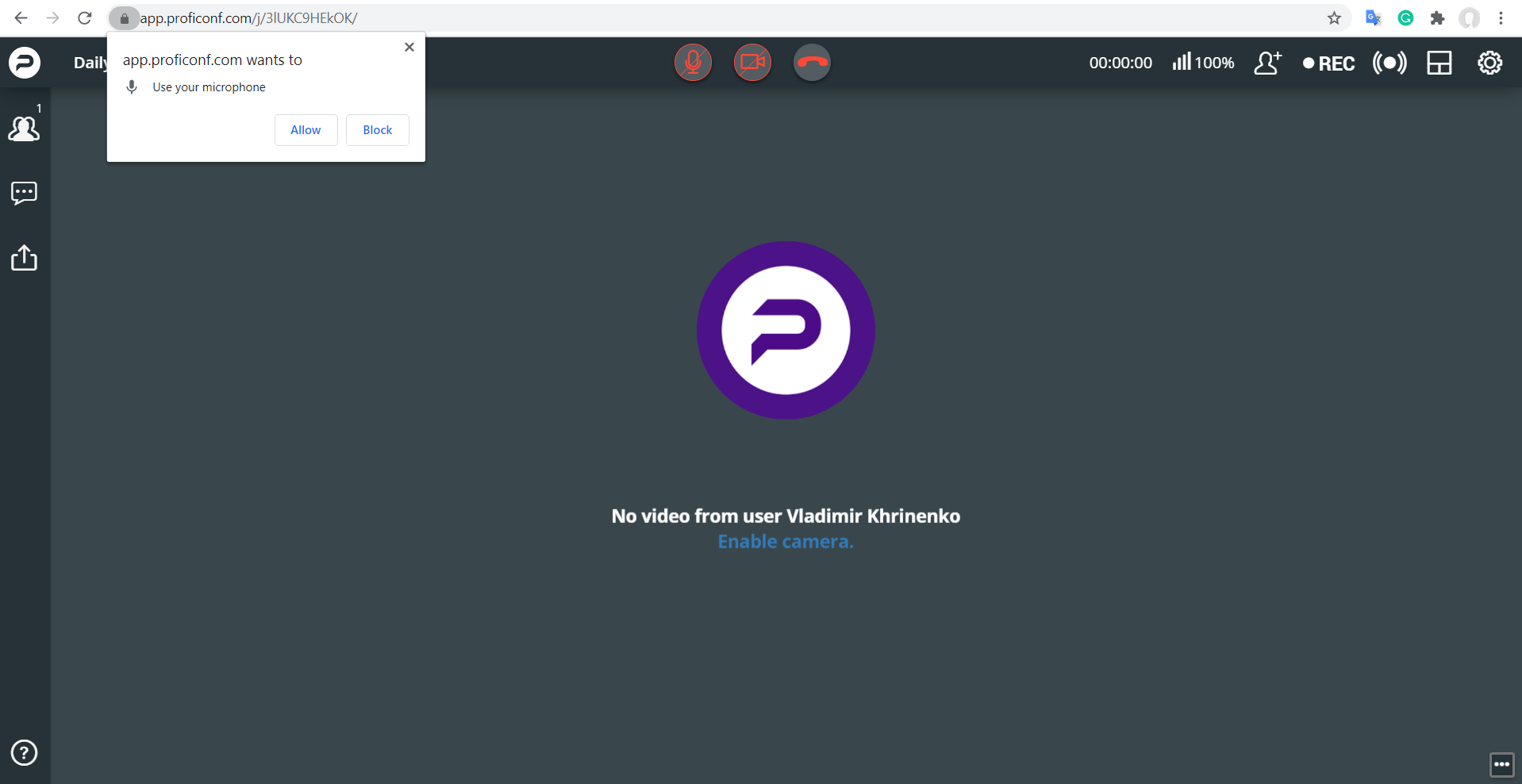Viewport: 1522px width, 784px height.
Task: Open the more options button at bottom-right
Action: 1501,764
